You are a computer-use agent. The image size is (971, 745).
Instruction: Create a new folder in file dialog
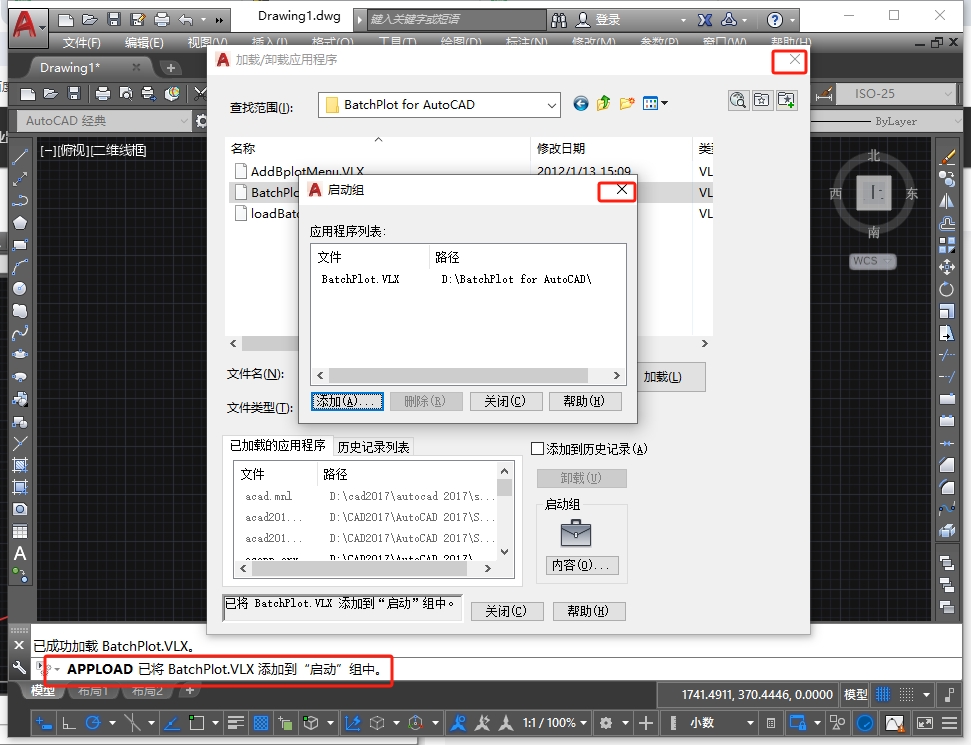[x=627, y=103]
